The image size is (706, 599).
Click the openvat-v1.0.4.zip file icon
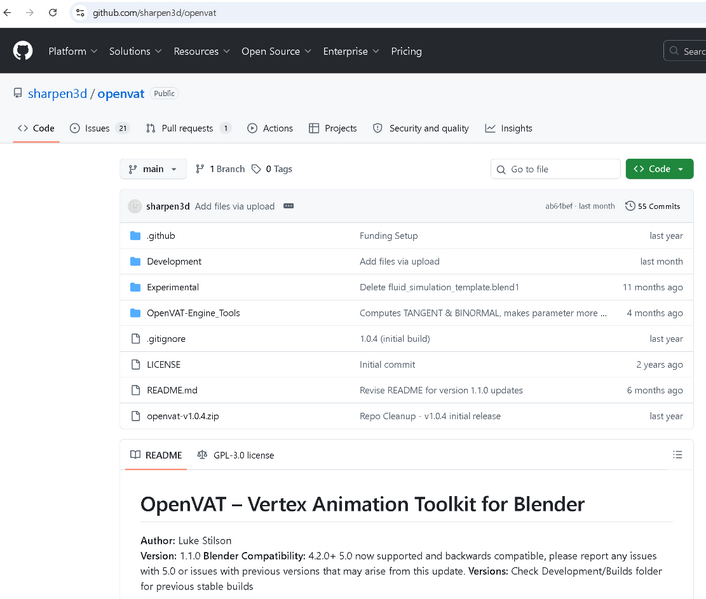point(135,416)
